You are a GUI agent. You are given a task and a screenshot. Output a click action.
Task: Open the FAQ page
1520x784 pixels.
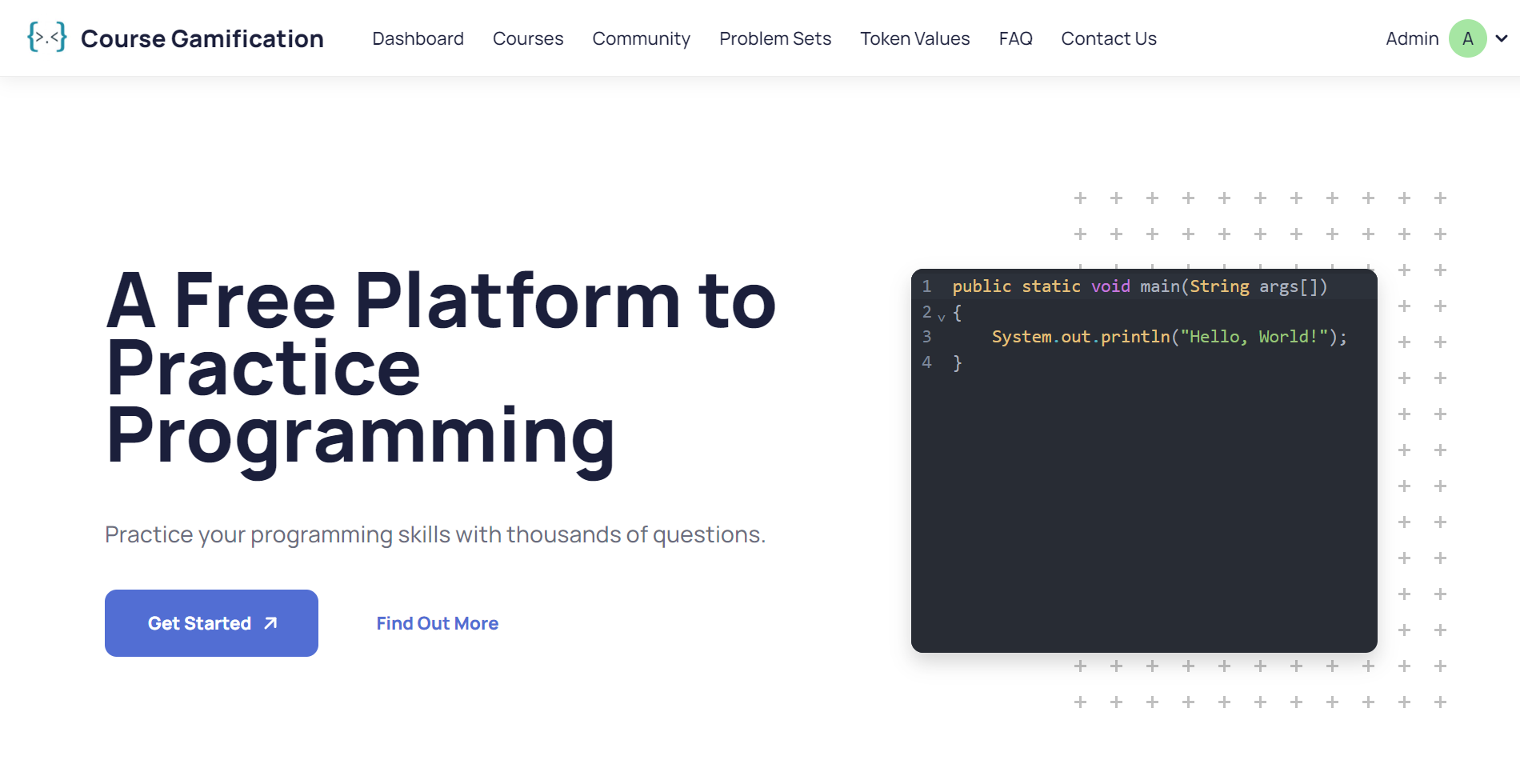pyautogui.click(x=1015, y=38)
